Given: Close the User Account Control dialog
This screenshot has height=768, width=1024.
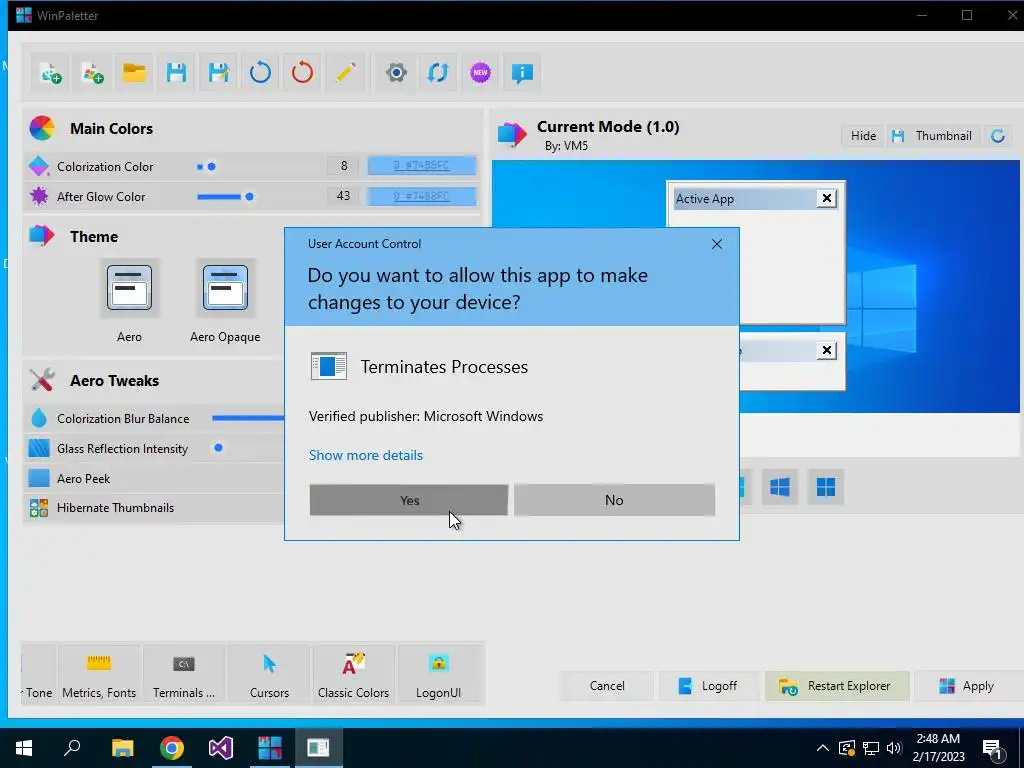Looking at the screenshot, I should coord(716,244).
